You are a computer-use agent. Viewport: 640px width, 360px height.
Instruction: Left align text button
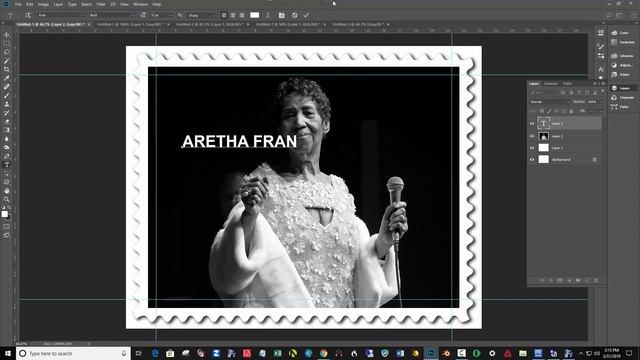[224, 15]
